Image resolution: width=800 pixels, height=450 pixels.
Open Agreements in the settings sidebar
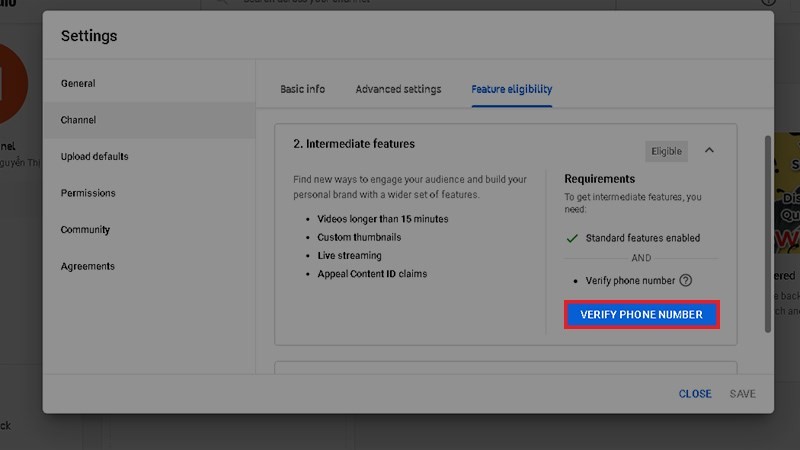coord(88,266)
